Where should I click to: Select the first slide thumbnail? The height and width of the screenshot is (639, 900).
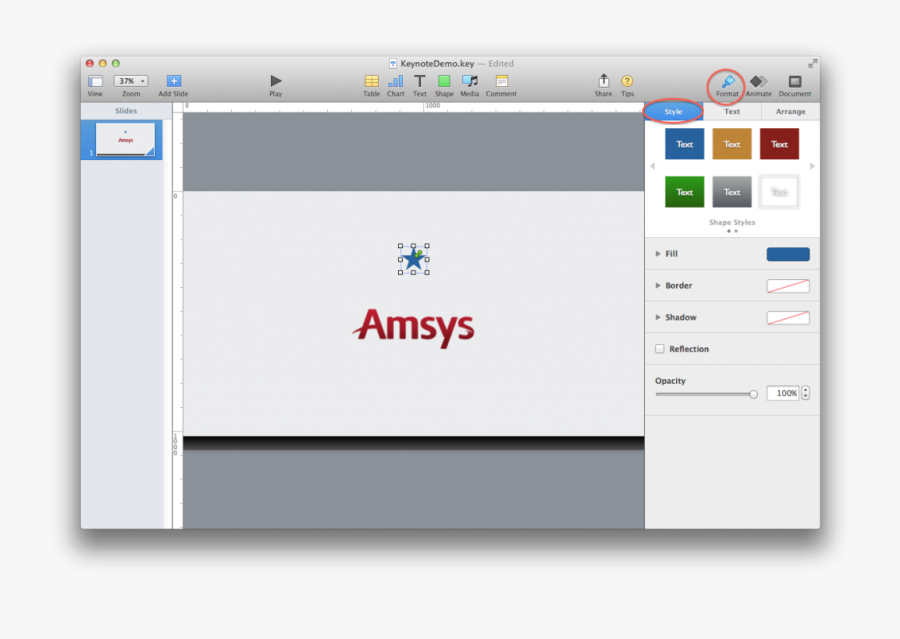click(x=125, y=139)
